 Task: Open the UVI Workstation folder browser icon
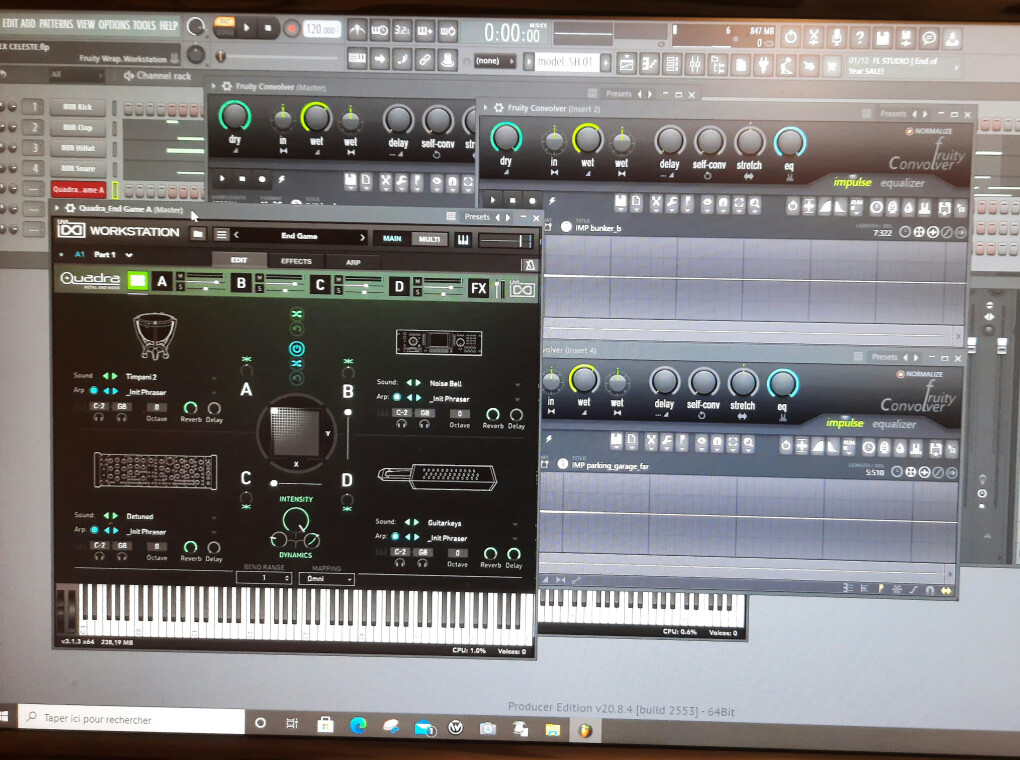pos(198,234)
